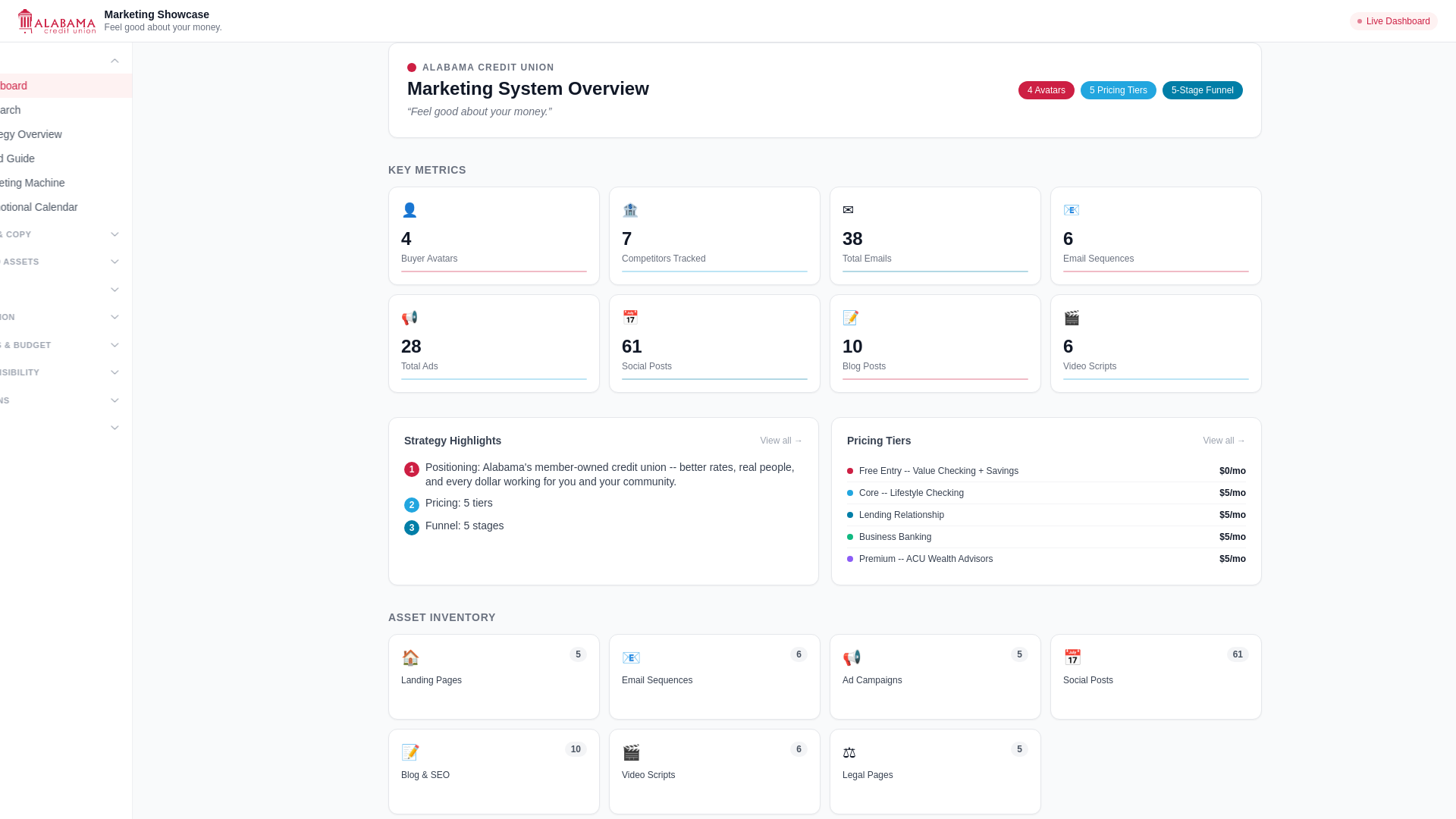Click the Legal Pages scales icon
1456x819 pixels.
coord(849,752)
